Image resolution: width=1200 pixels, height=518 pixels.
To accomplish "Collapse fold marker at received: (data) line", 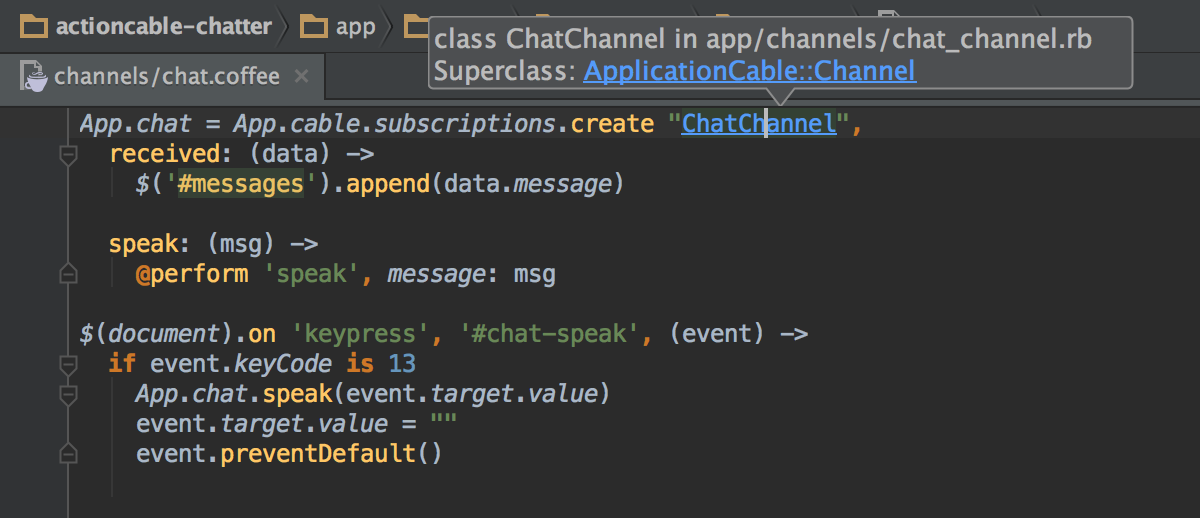I will [68, 155].
